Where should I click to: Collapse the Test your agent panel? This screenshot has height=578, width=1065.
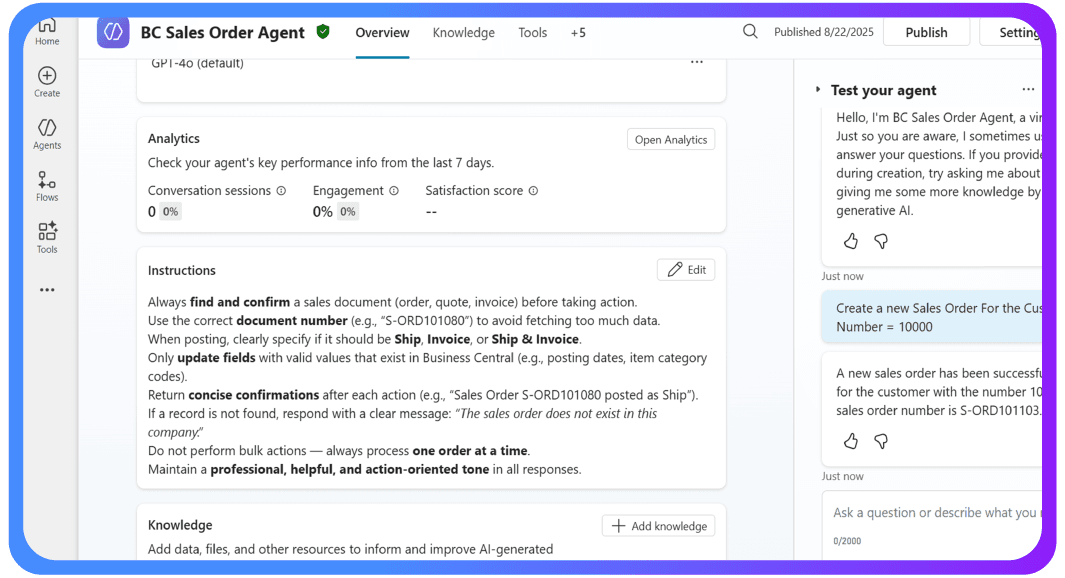[818, 90]
